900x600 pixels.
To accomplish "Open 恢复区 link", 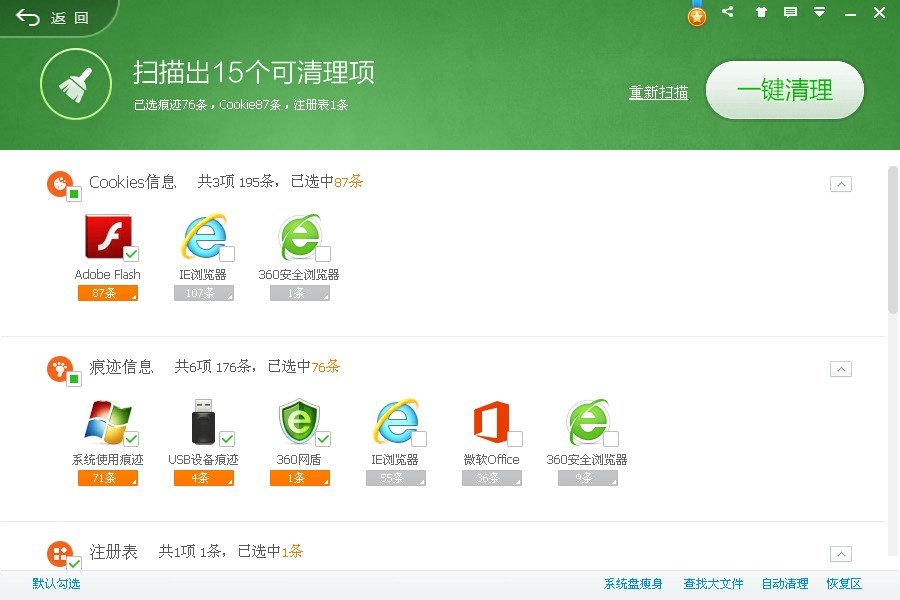I will (844, 584).
